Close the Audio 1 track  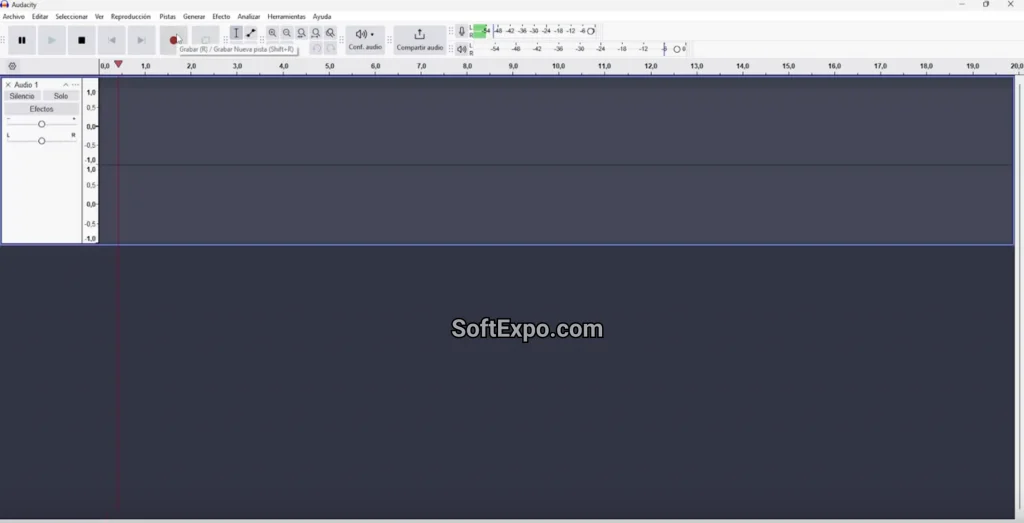8,85
